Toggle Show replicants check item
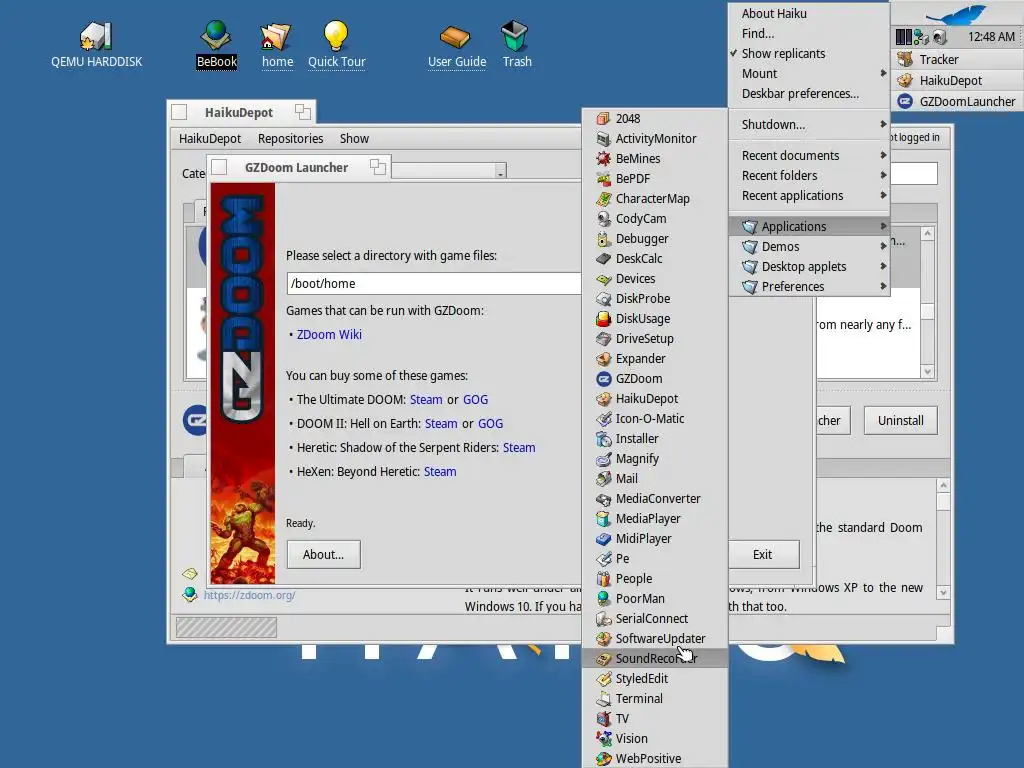 [808, 54]
